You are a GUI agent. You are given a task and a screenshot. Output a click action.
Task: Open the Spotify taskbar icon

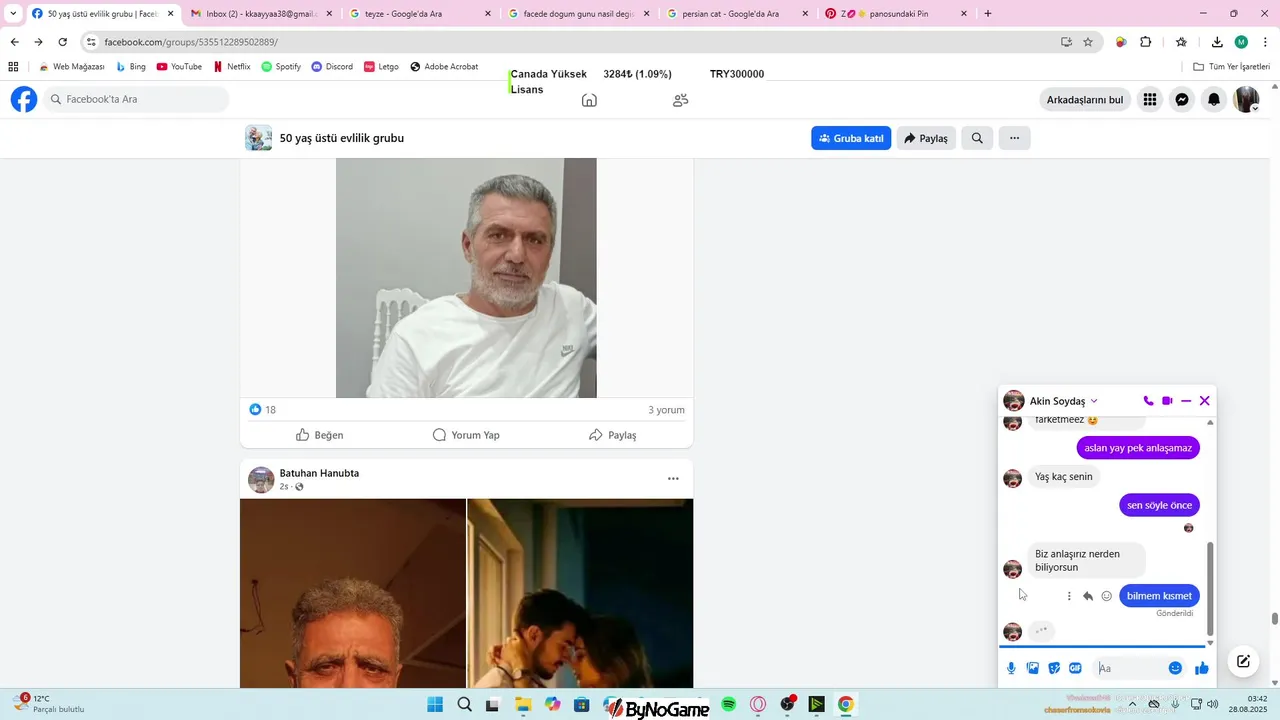point(729,705)
